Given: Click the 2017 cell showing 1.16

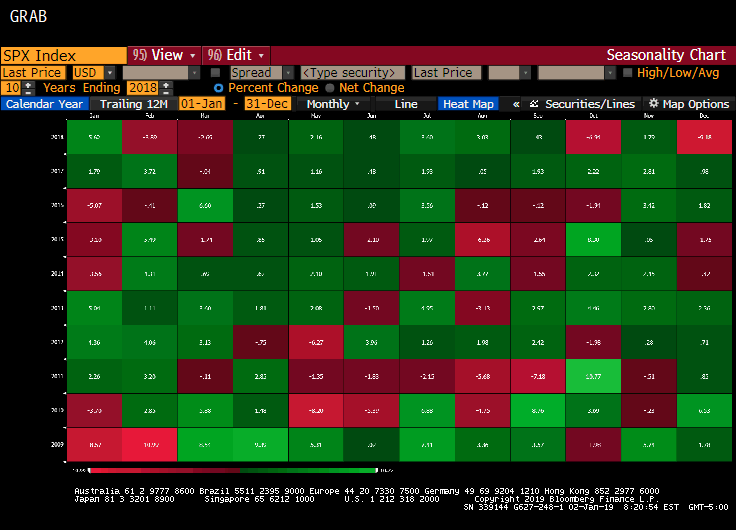Looking at the screenshot, I should tap(316, 171).
